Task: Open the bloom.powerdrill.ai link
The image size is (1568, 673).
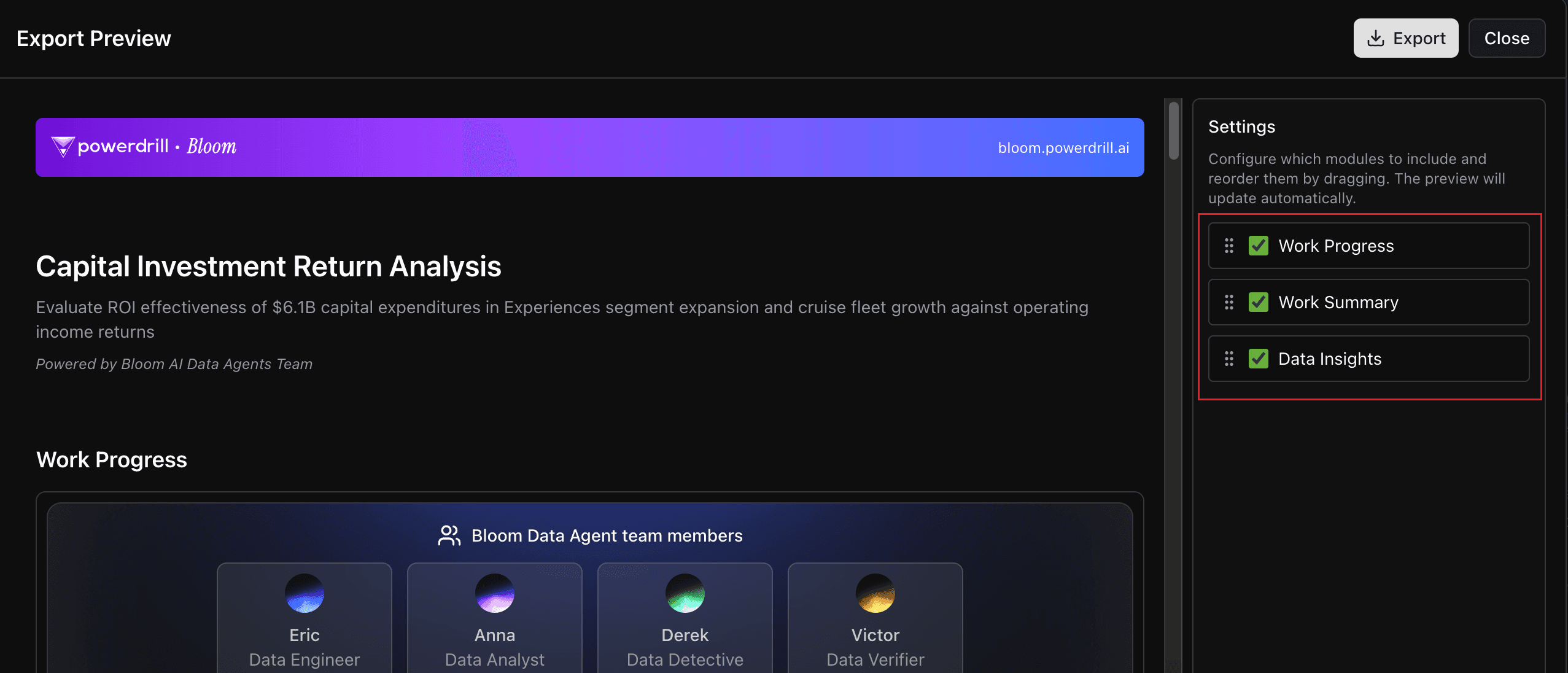Action: coord(1063,147)
